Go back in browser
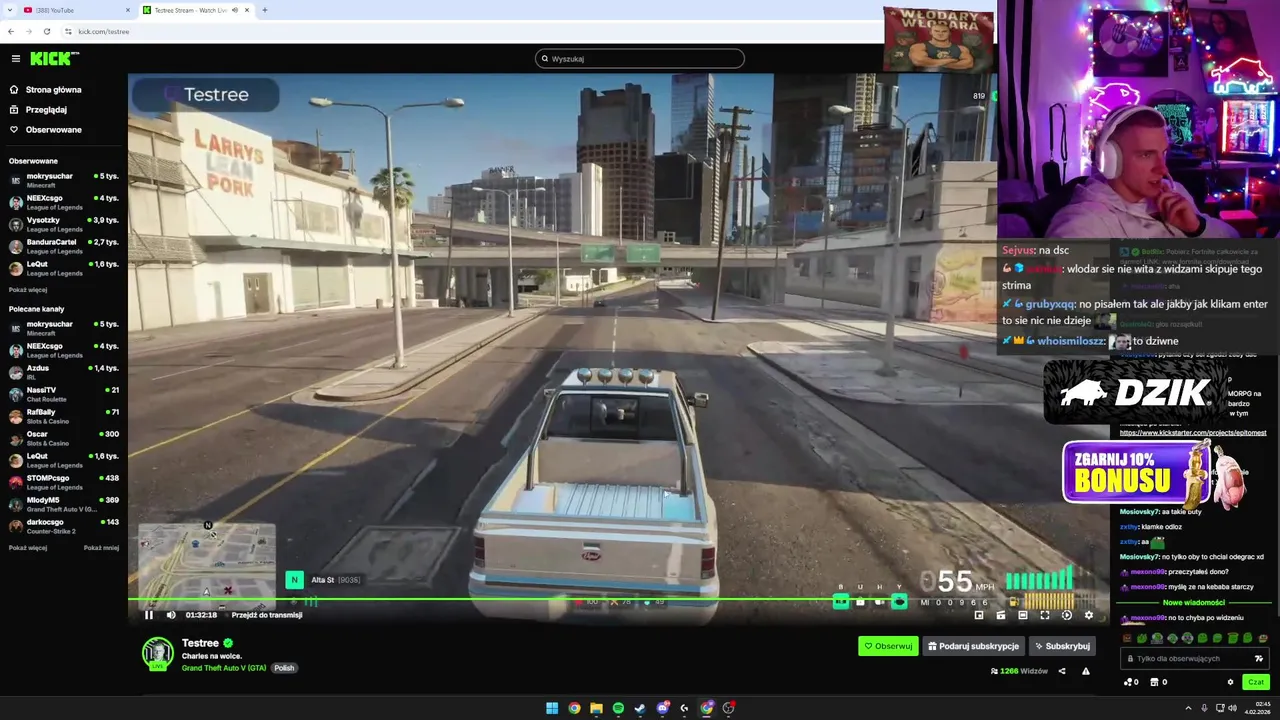This screenshot has width=1280, height=720. click(10, 31)
